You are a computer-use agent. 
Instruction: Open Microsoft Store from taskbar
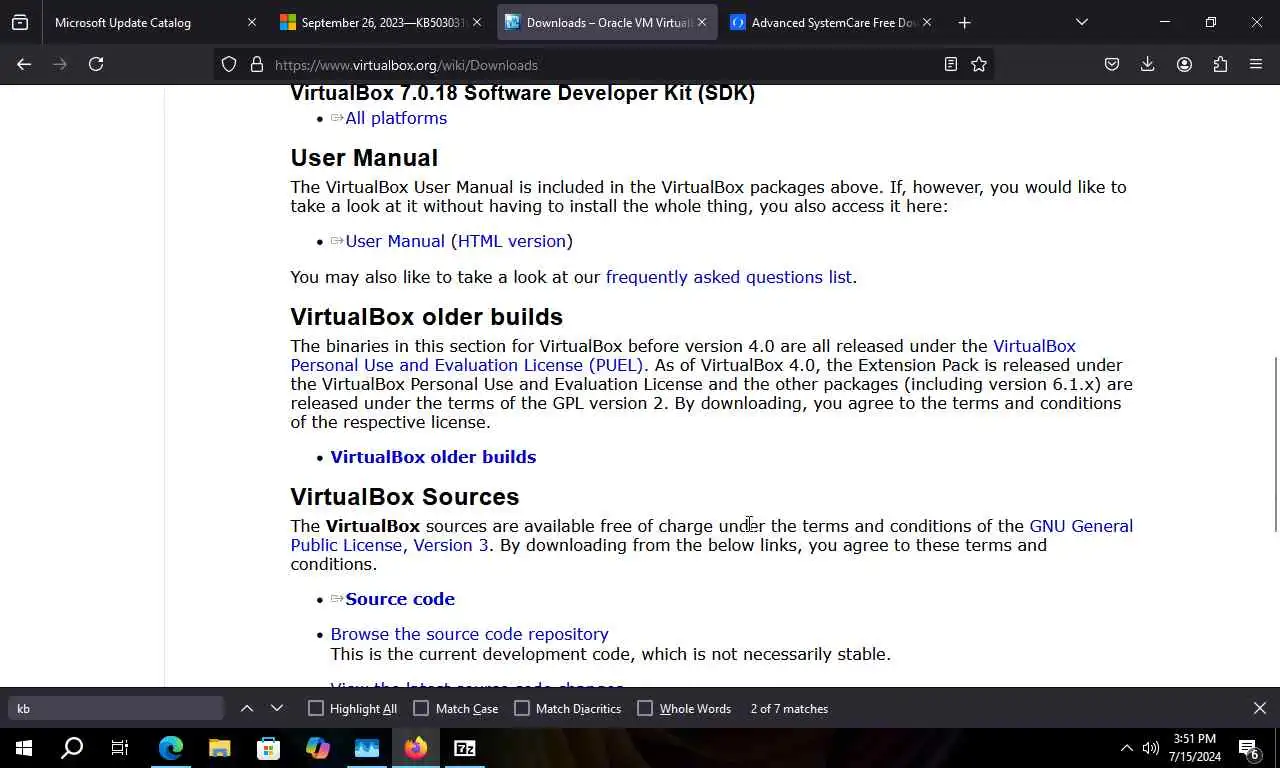[269, 748]
